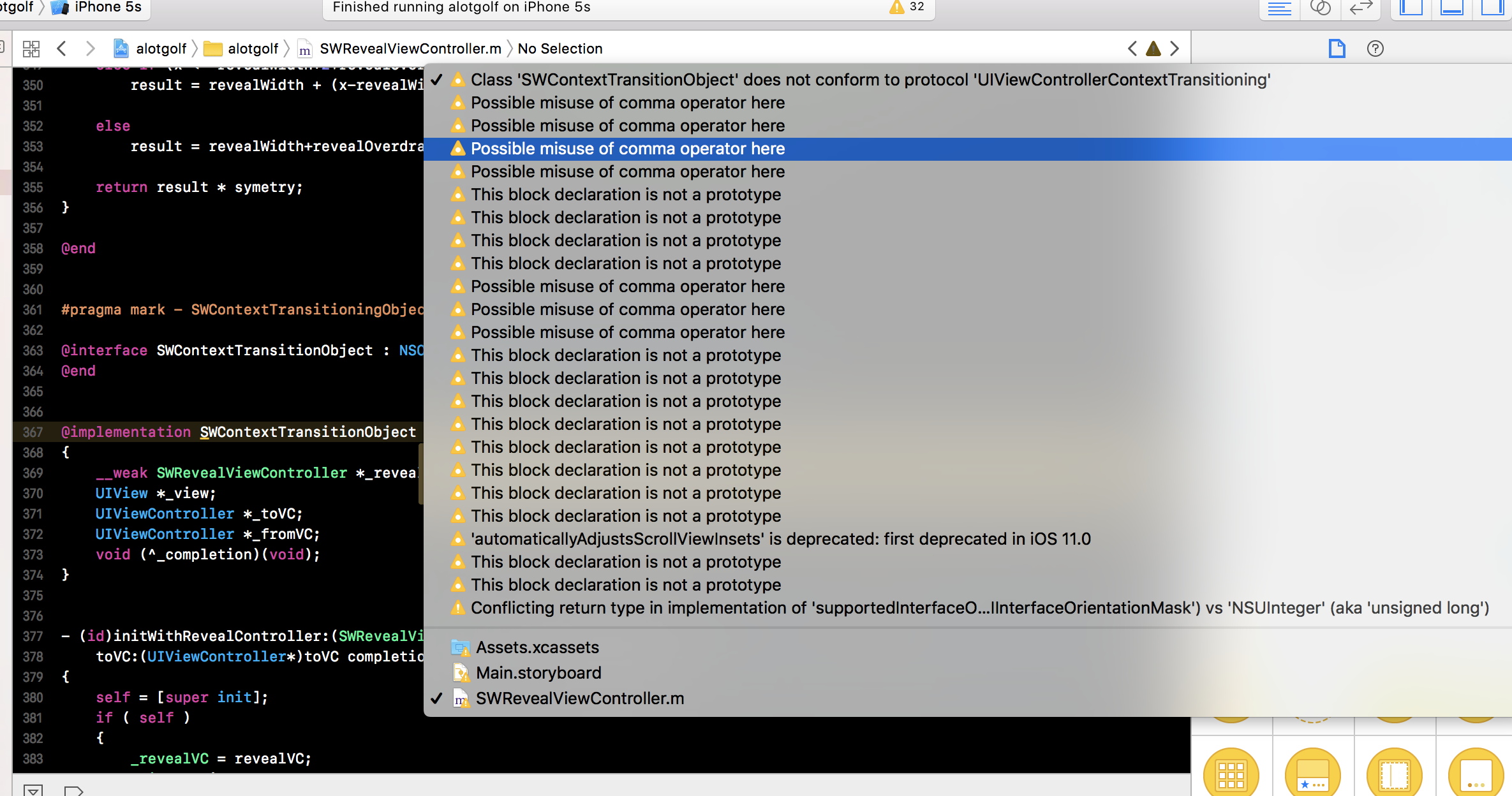1512x796 pixels.
Task: Select the class does not conform to protocol warning
Action: click(x=968, y=80)
